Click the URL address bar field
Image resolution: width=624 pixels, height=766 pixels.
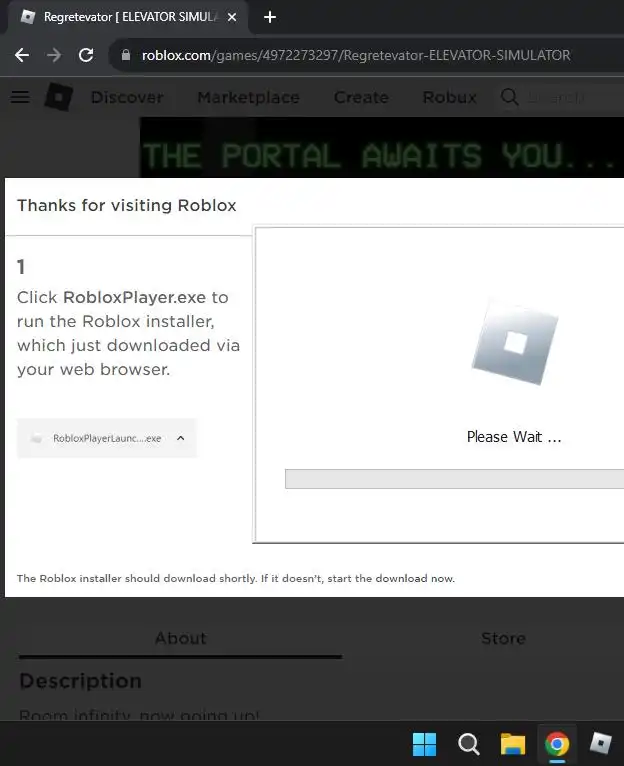pyautogui.click(x=366, y=55)
